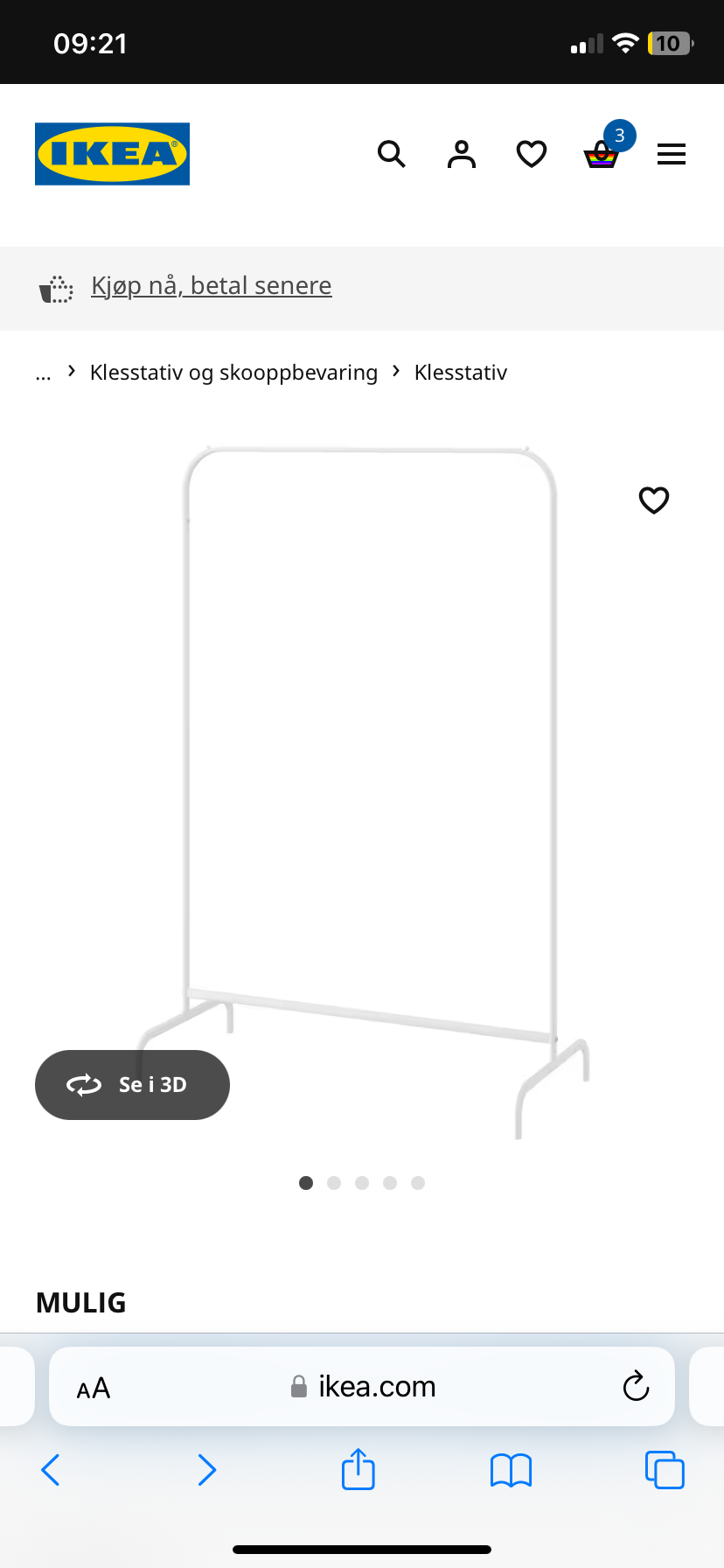Screen dimensions: 724x1568
Task: Expand the collapsed breadcrumb ellipsis
Action: click(x=44, y=374)
